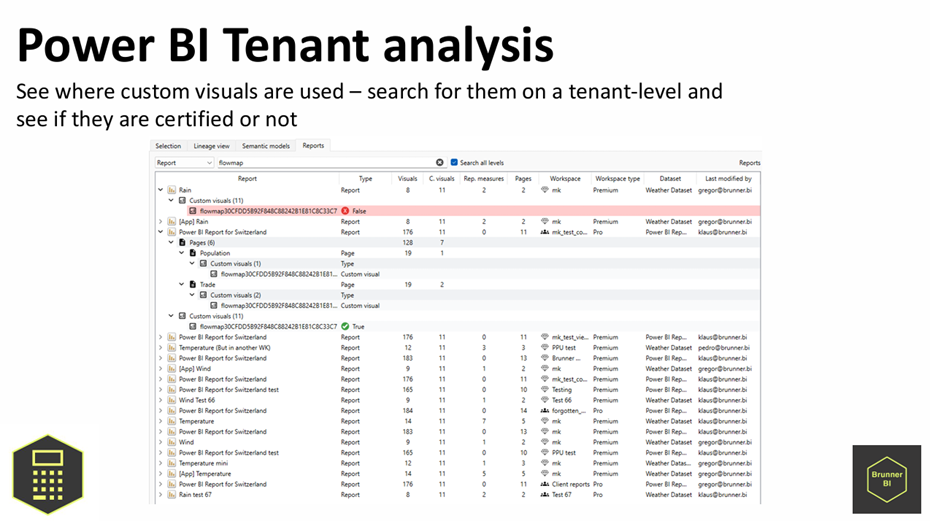930x521 pixels.
Task: Expand the Temperature mini report row
Action: tap(160, 463)
